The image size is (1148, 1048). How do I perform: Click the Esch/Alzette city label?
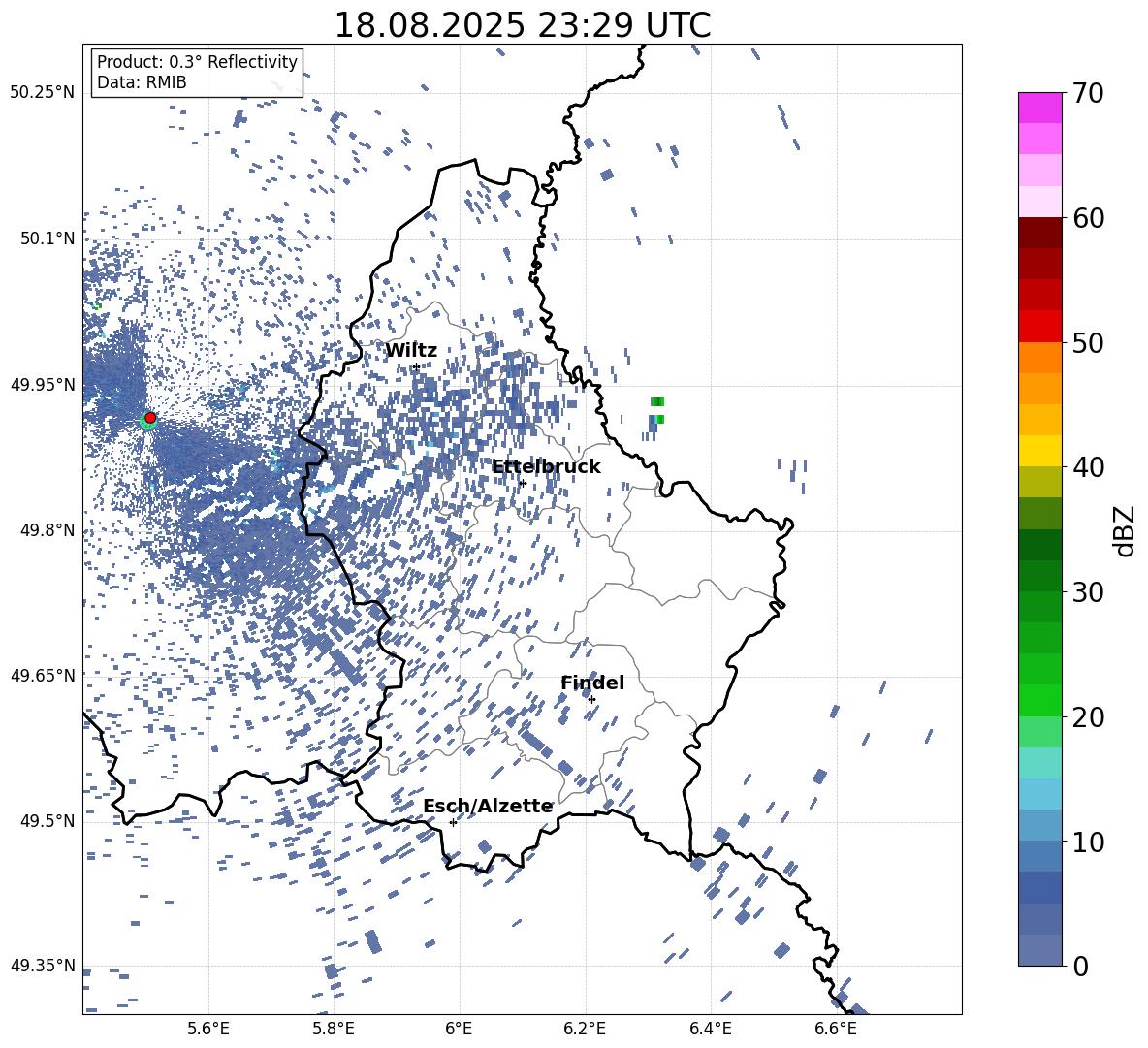click(488, 806)
